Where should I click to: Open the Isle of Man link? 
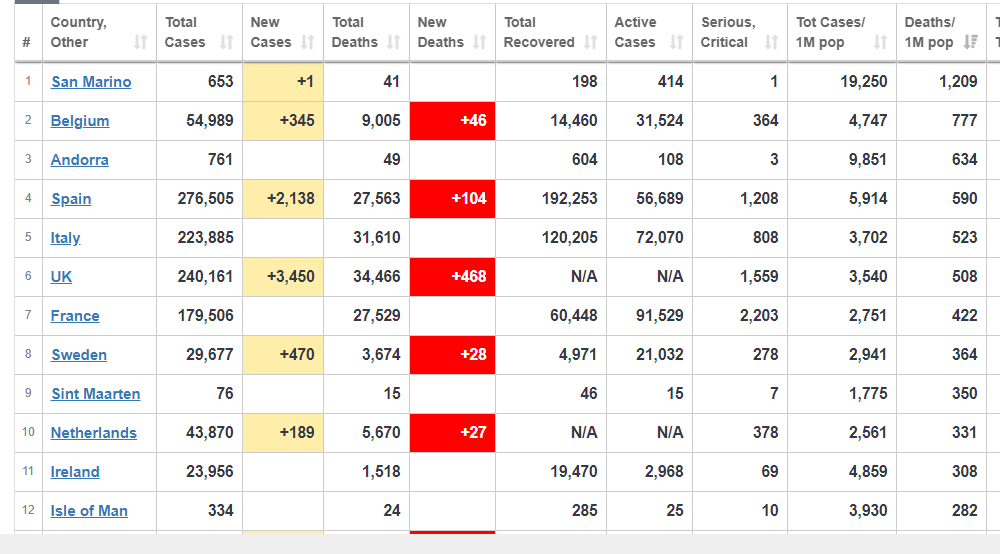[x=89, y=511]
